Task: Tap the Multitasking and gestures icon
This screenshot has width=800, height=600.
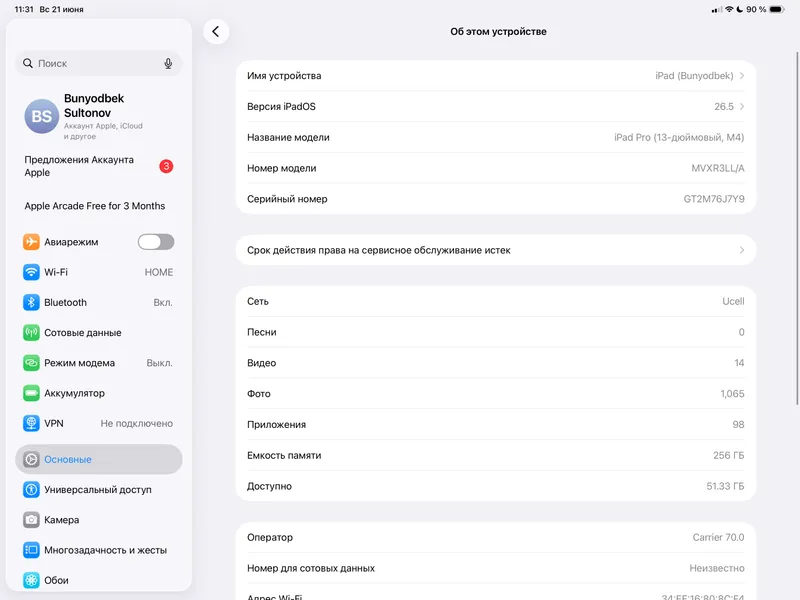Action: click(x=31, y=550)
